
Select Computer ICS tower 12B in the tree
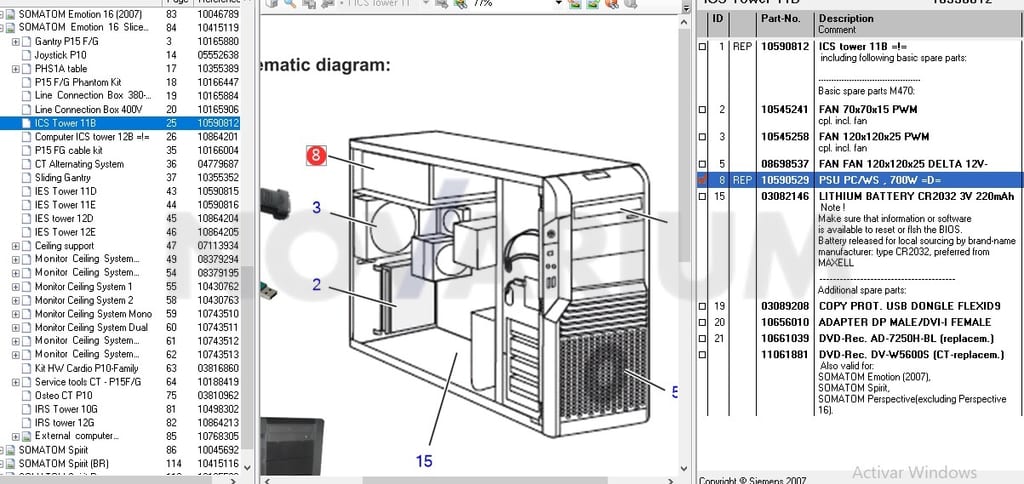[92, 137]
